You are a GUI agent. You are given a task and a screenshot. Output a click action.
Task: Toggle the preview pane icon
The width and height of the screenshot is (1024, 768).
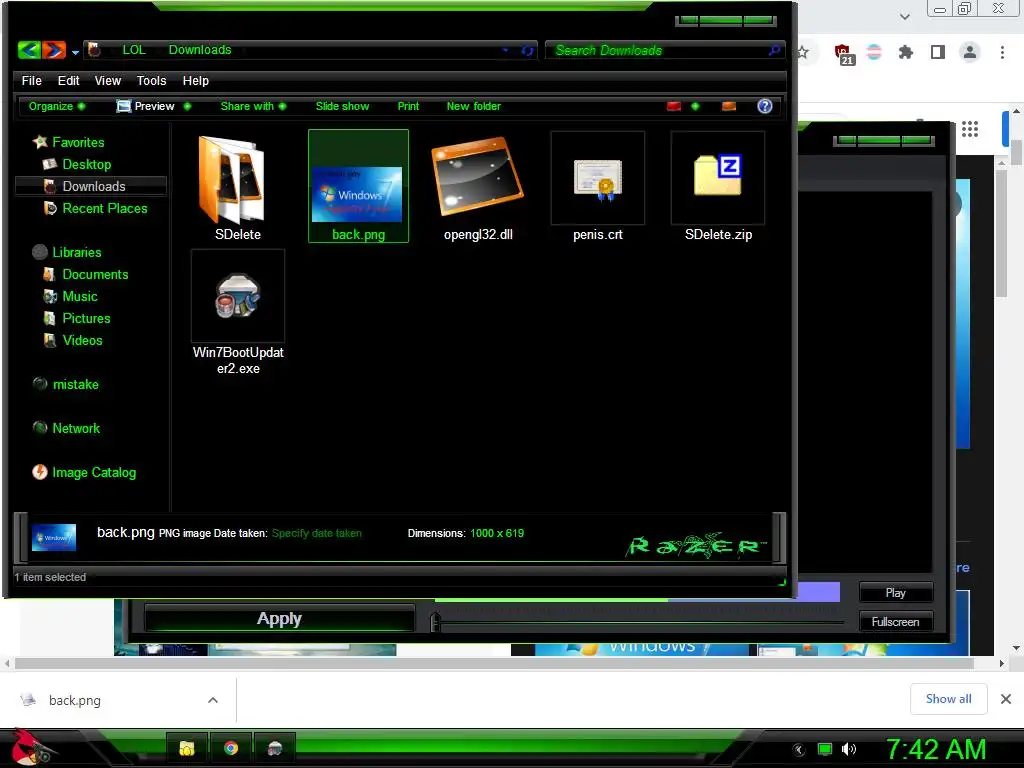coord(729,106)
